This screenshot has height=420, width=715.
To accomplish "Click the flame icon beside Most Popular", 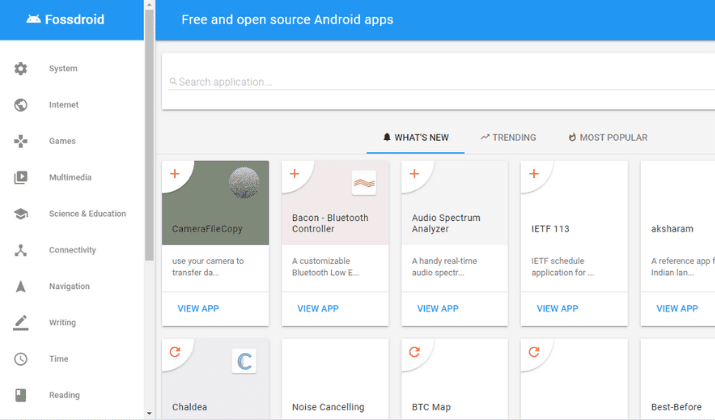I will (572, 137).
